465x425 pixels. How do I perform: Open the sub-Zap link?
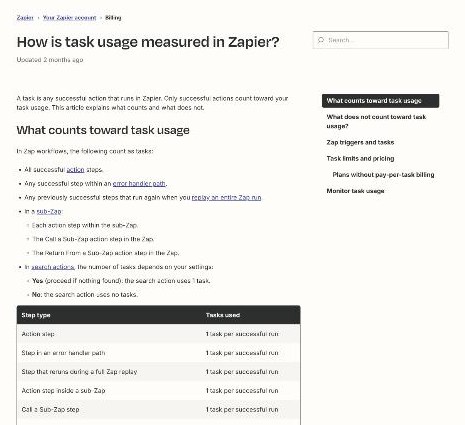[49, 212]
